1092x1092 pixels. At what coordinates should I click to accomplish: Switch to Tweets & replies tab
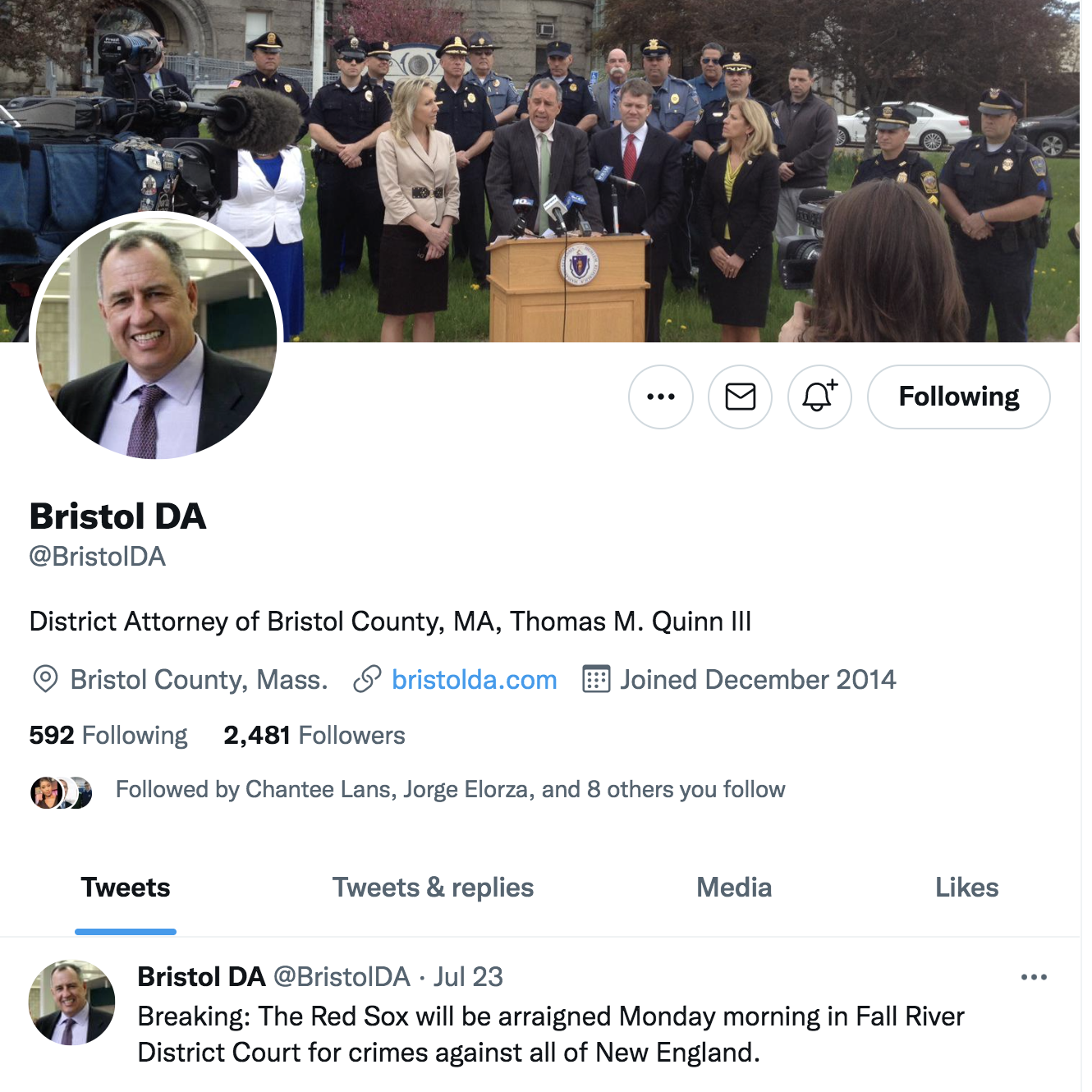pos(434,888)
